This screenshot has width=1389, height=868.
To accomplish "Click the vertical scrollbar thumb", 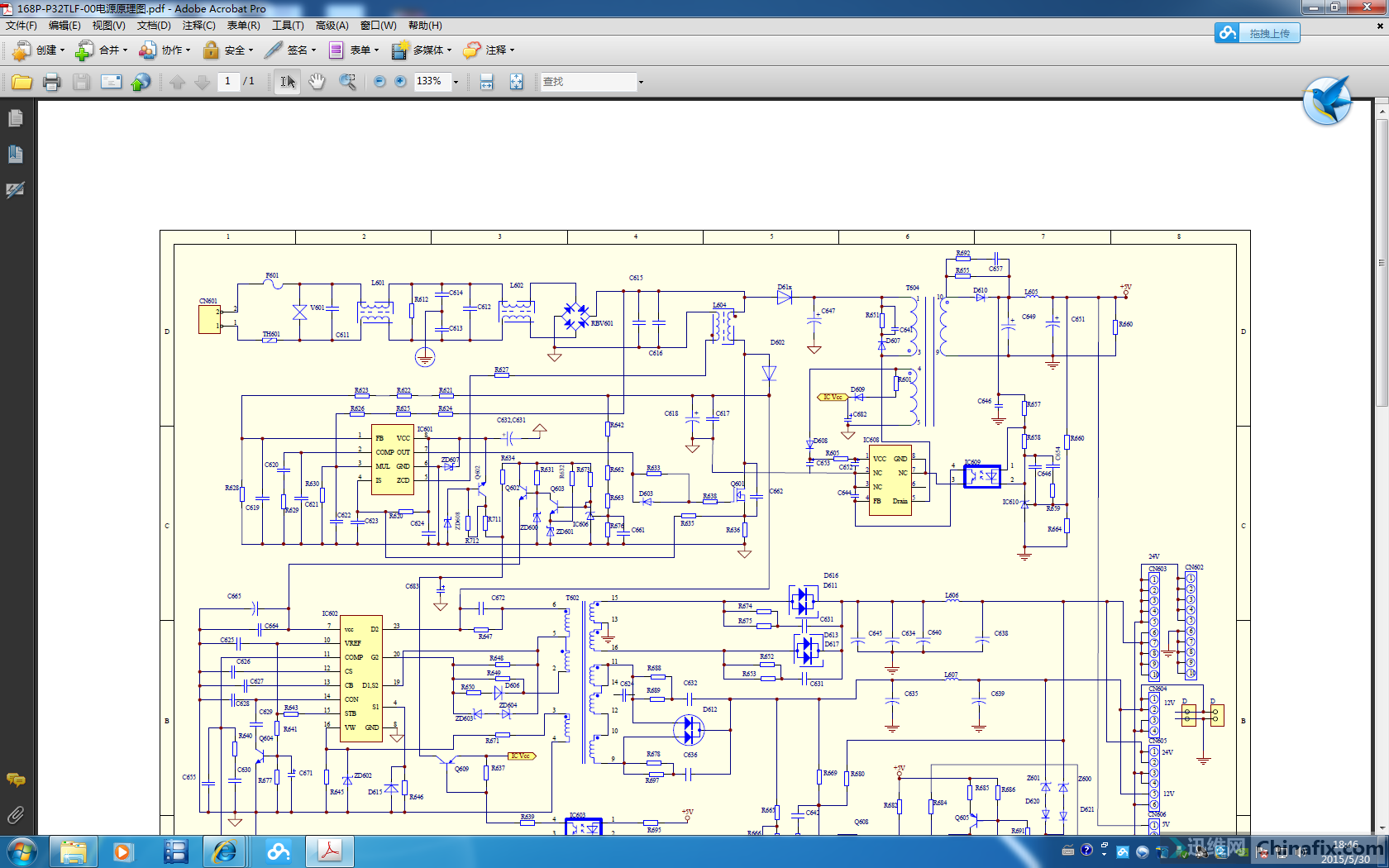I will (1382, 261).
